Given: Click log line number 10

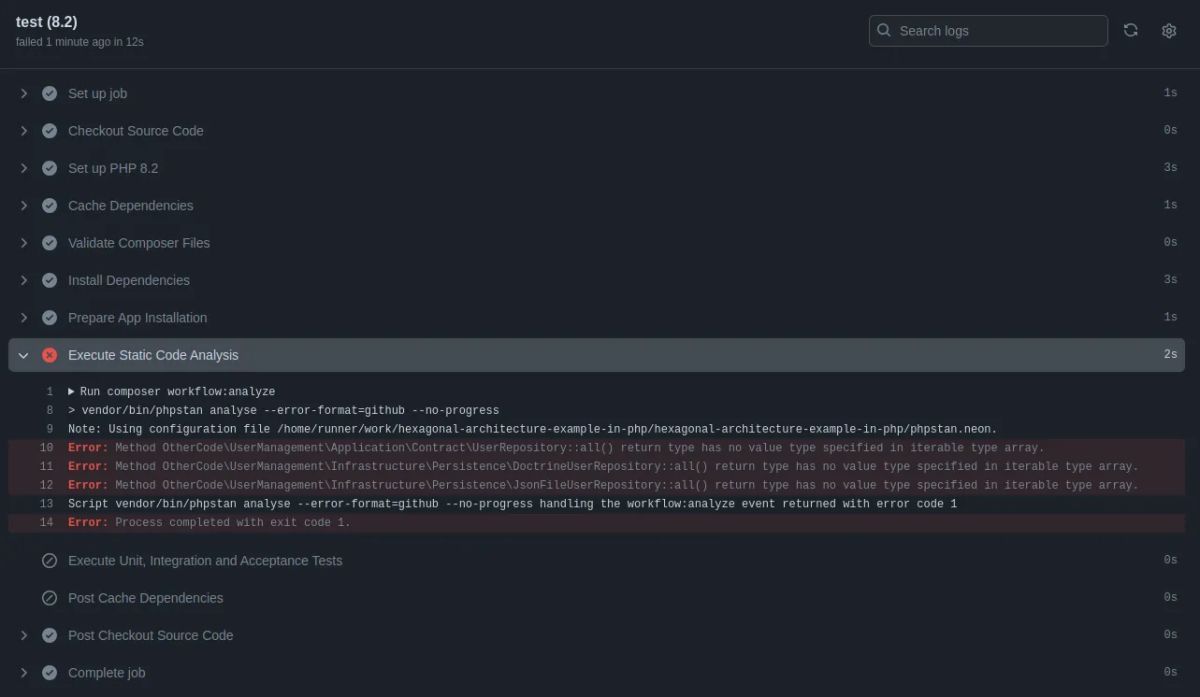Looking at the screenshot, I should point(47,448).
